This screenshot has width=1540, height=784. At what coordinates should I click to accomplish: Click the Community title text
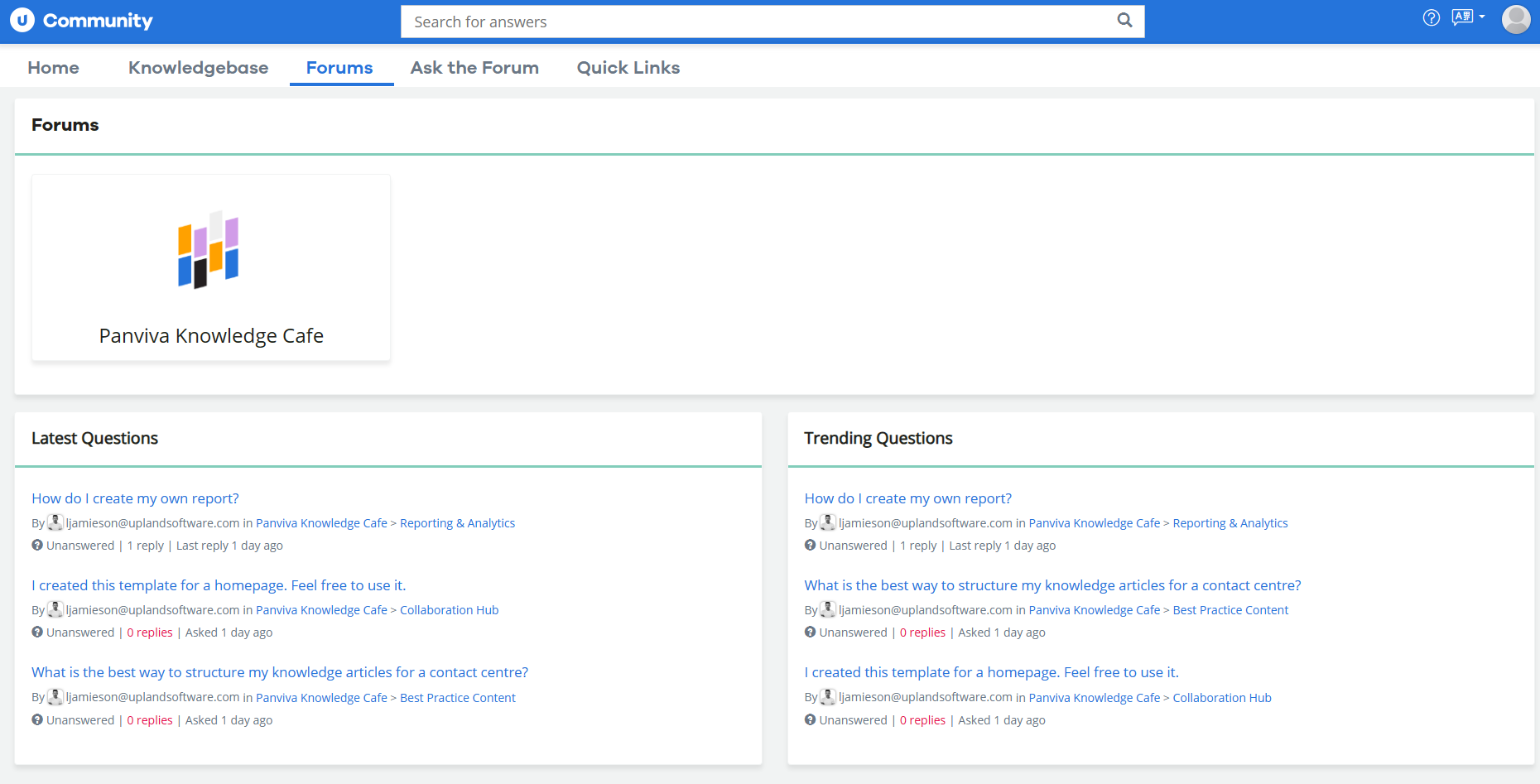click(98, 21)
